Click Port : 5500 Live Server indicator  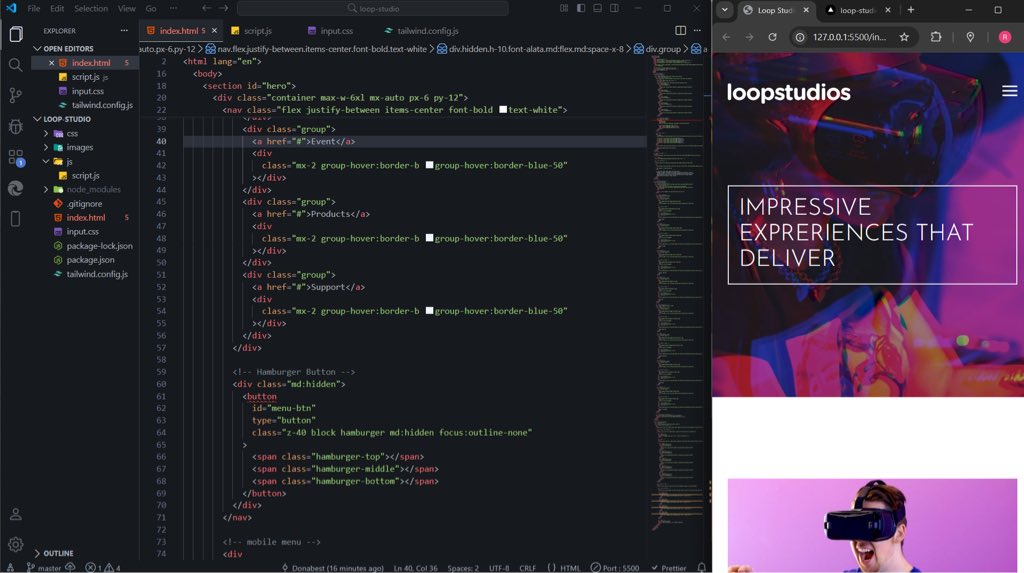tap(615, 568)
